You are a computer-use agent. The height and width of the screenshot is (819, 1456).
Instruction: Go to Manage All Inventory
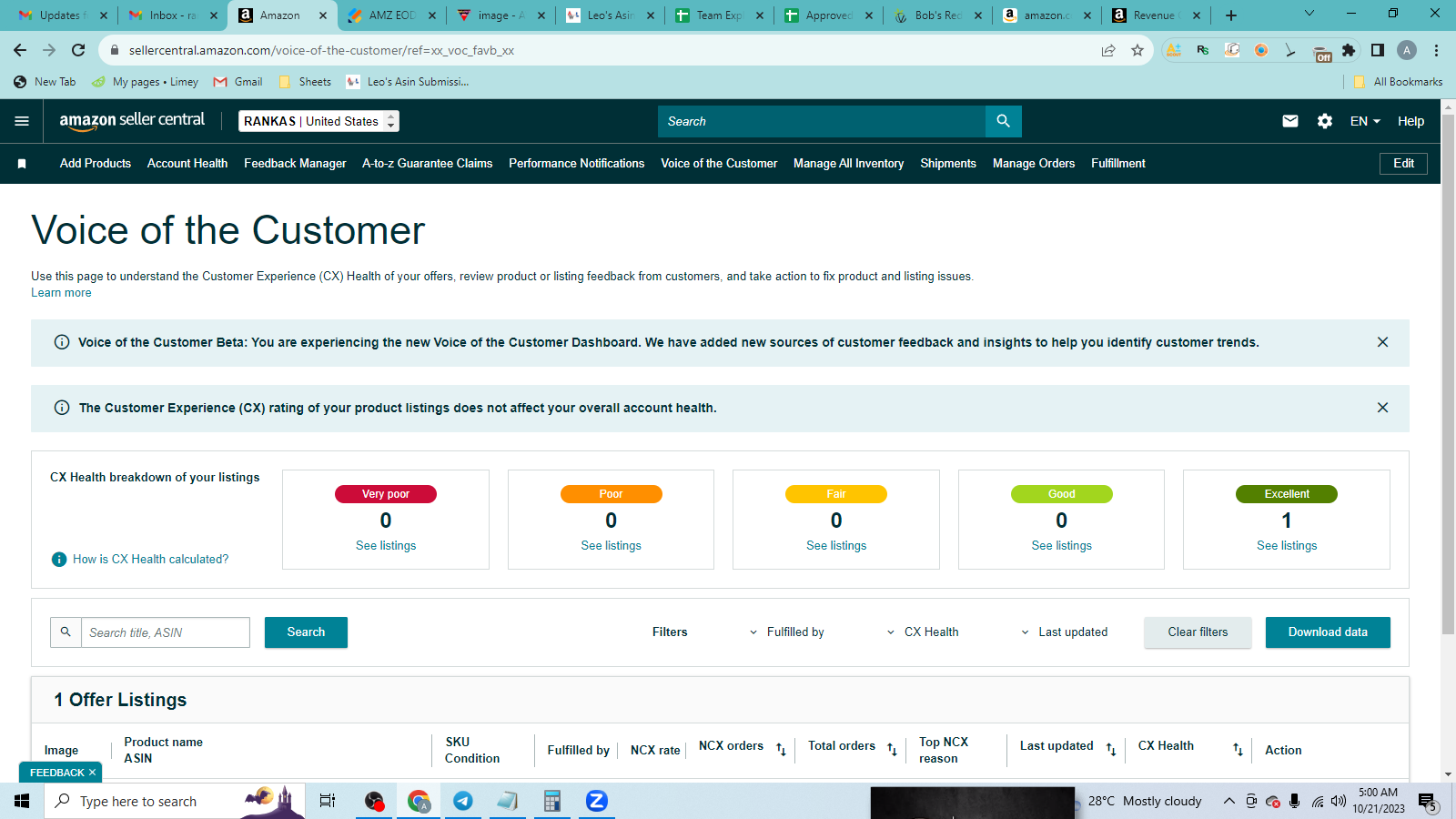pos(848,164)
